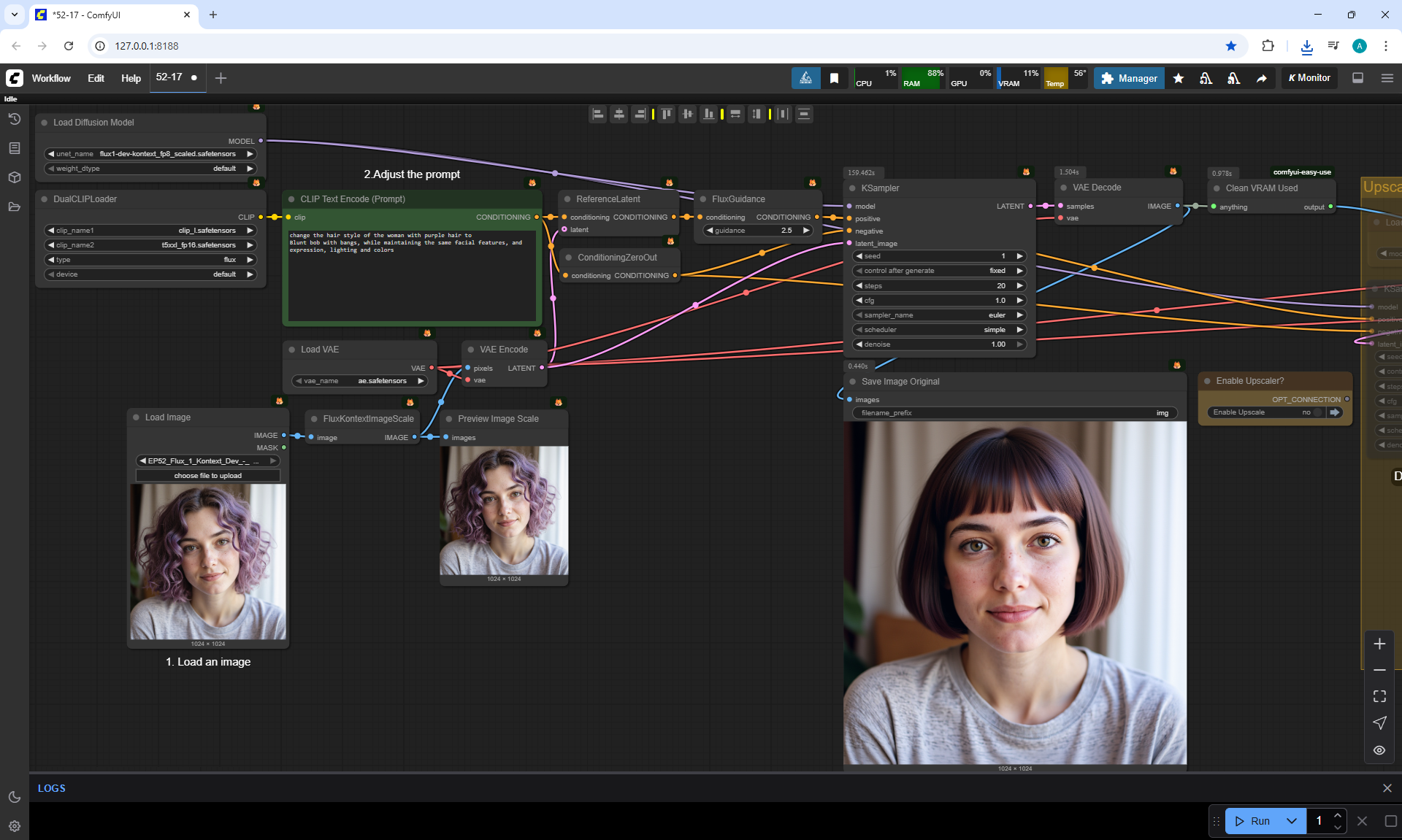Viewport: 1402px width, 840px height.
Task: Click choose file to upload button
Action: click(207, 476)
